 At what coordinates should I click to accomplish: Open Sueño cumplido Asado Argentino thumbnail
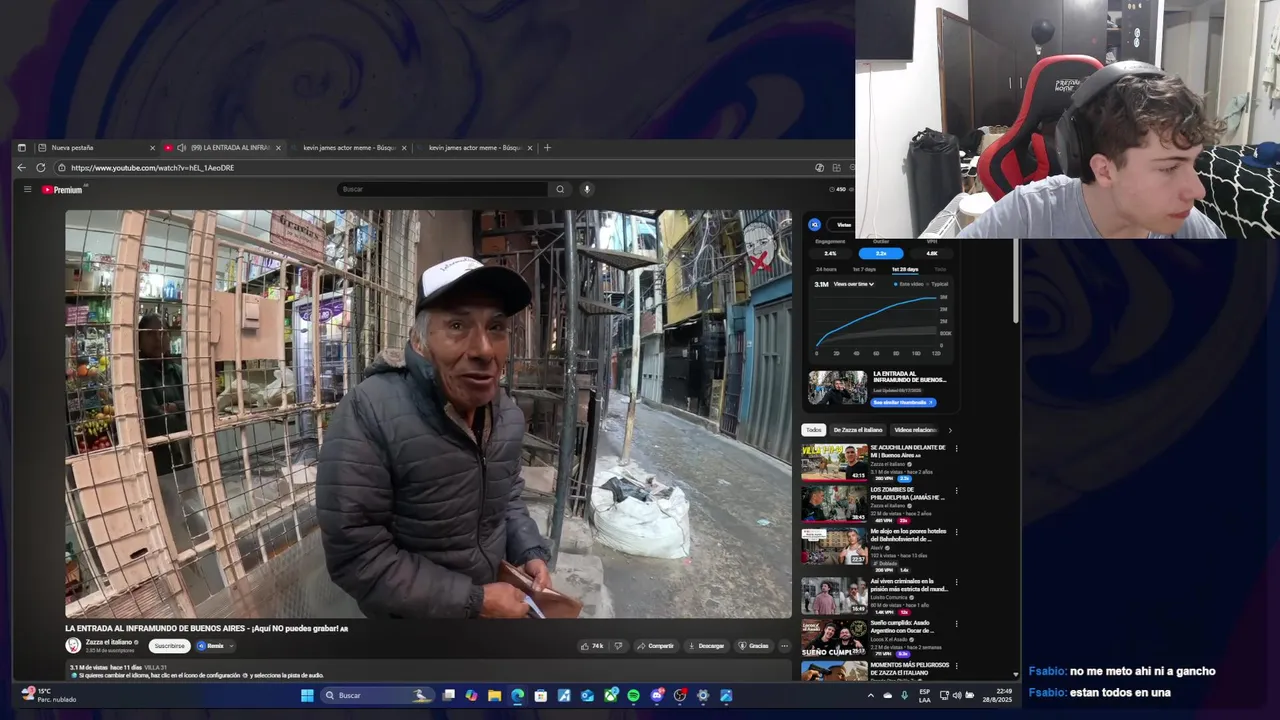834,638
